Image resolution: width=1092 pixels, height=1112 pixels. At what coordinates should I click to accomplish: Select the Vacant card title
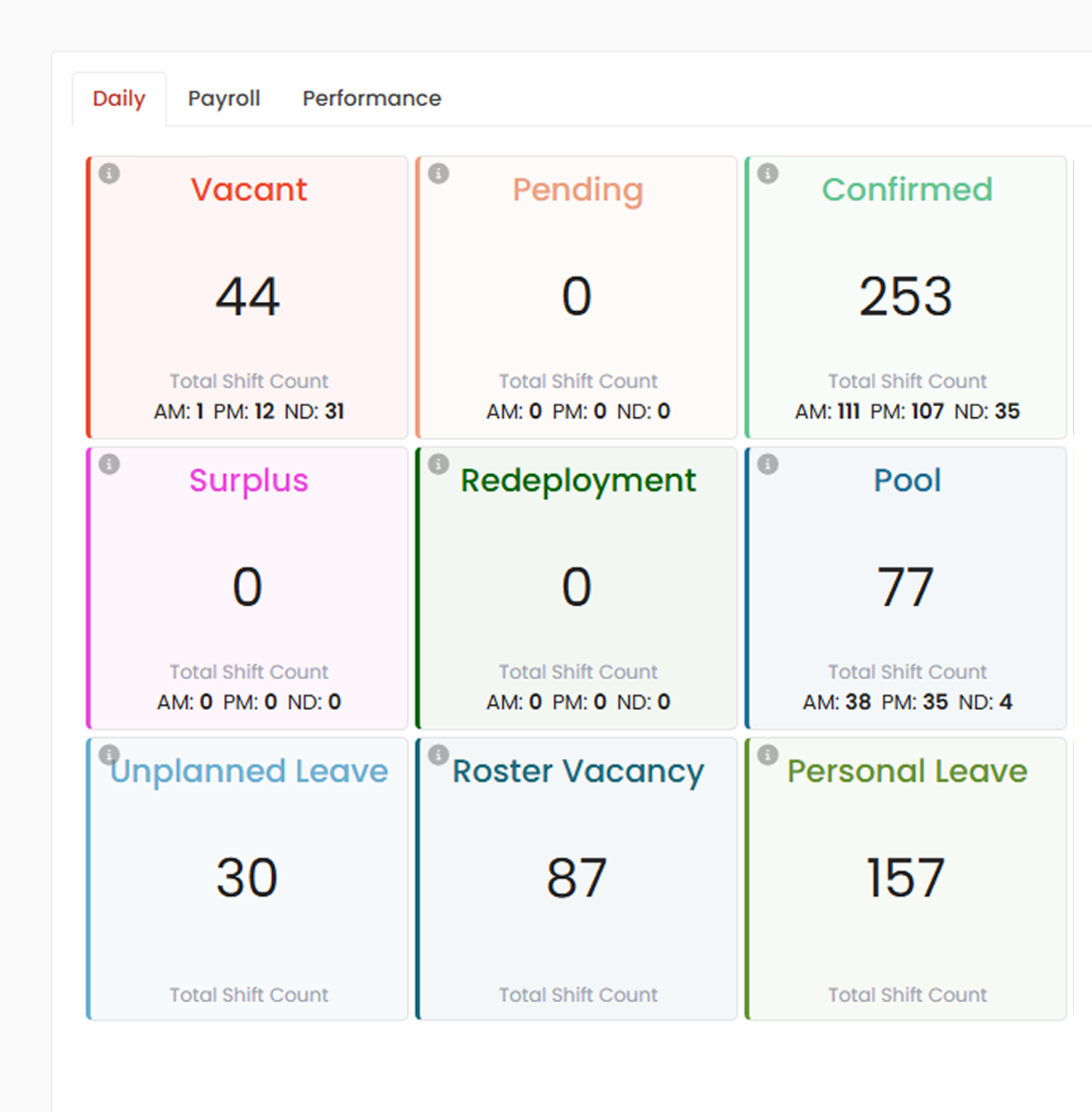click(x=249, y=189)
